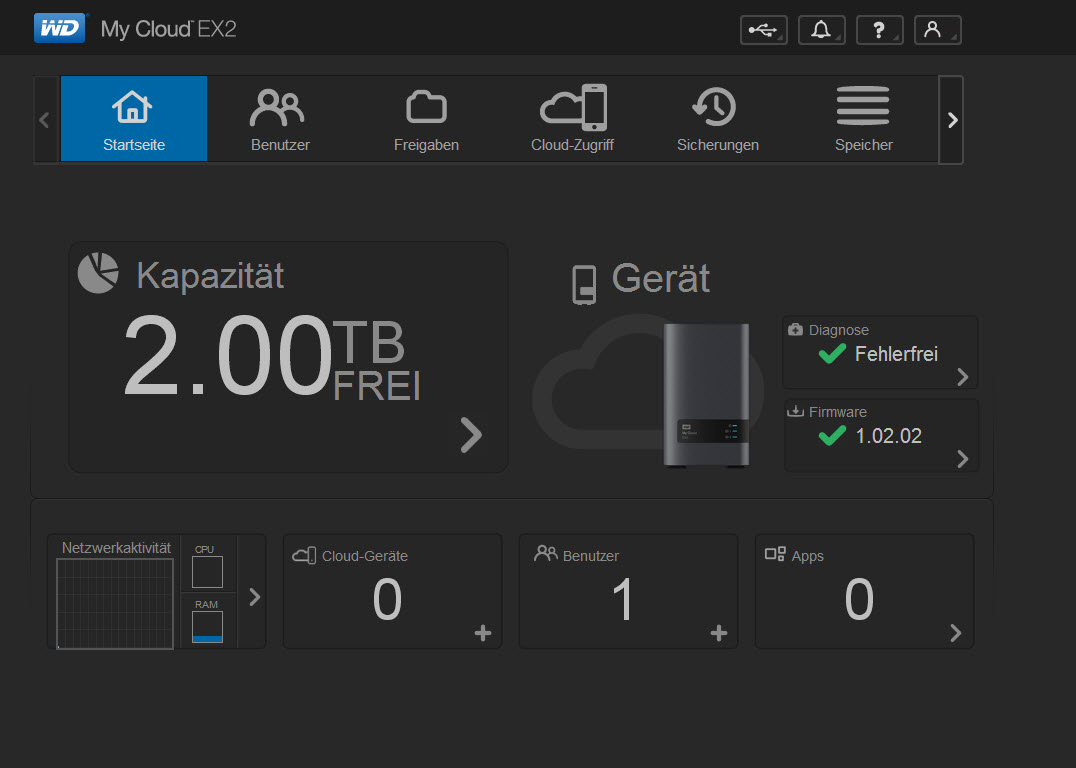Open the Benutzer tab
Viewport: 1076px width, 768px height.
(x=280, y=119)
